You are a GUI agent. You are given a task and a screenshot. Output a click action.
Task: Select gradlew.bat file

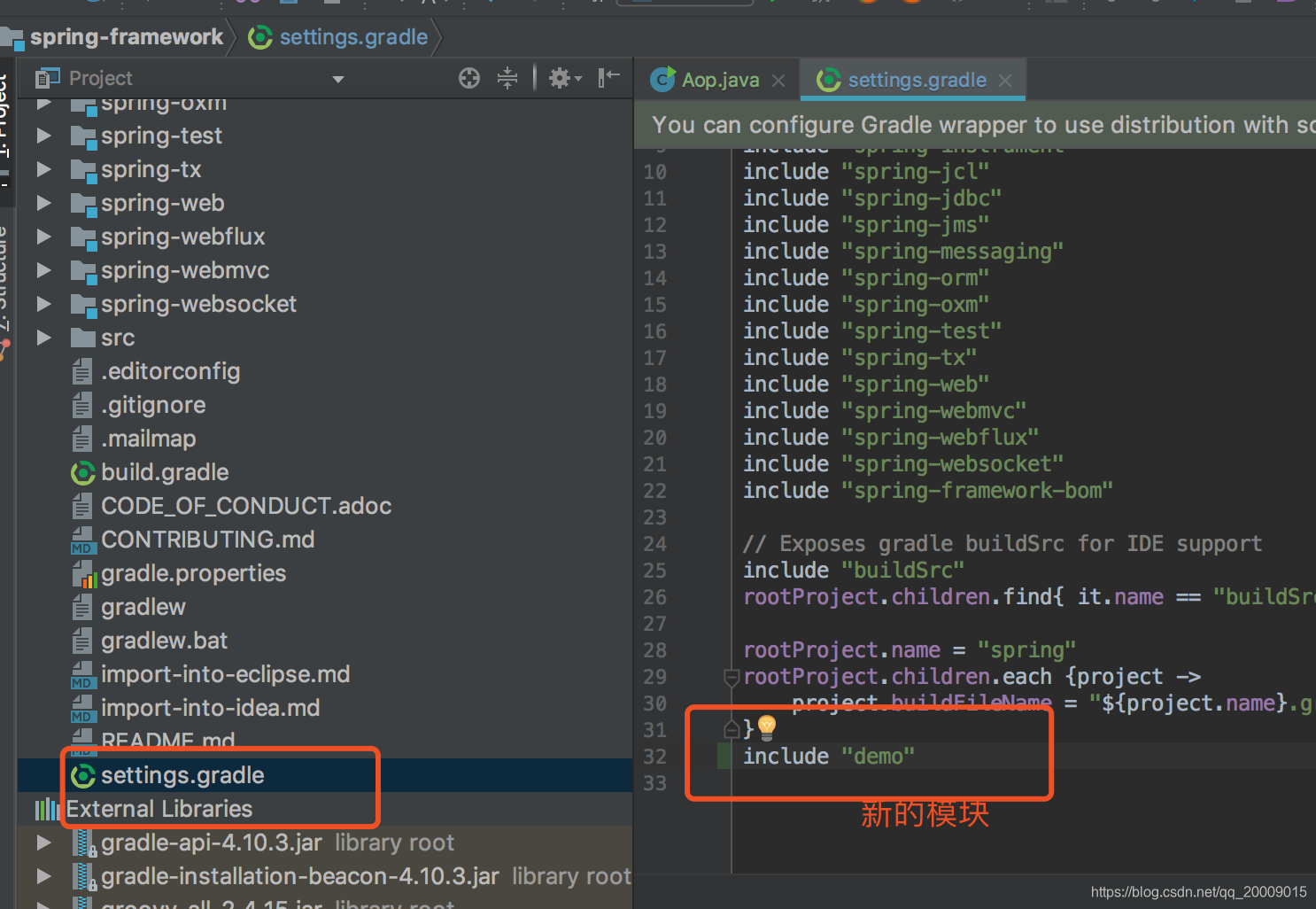pos(164,641)
